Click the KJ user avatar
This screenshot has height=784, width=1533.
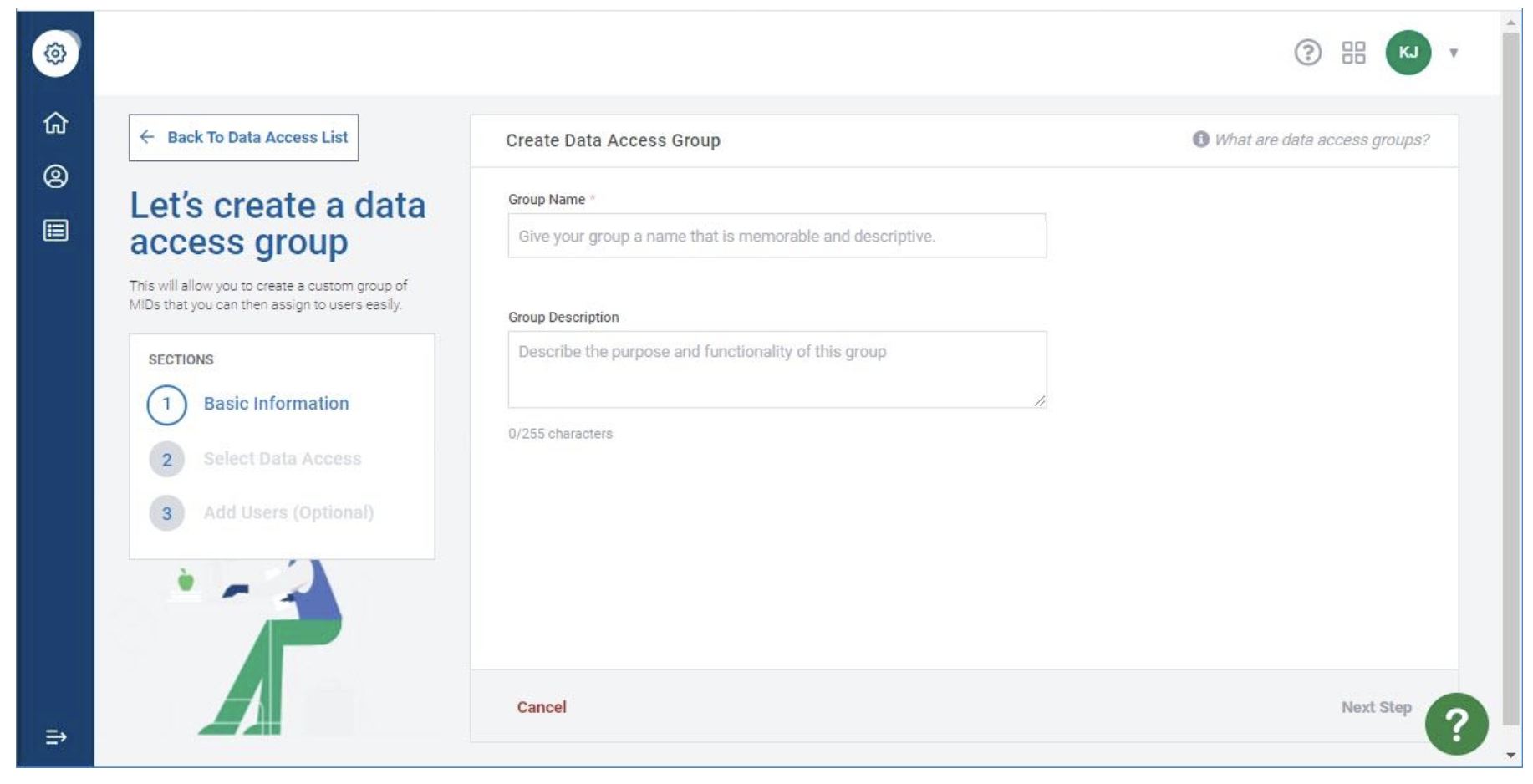pos(1408,53)
